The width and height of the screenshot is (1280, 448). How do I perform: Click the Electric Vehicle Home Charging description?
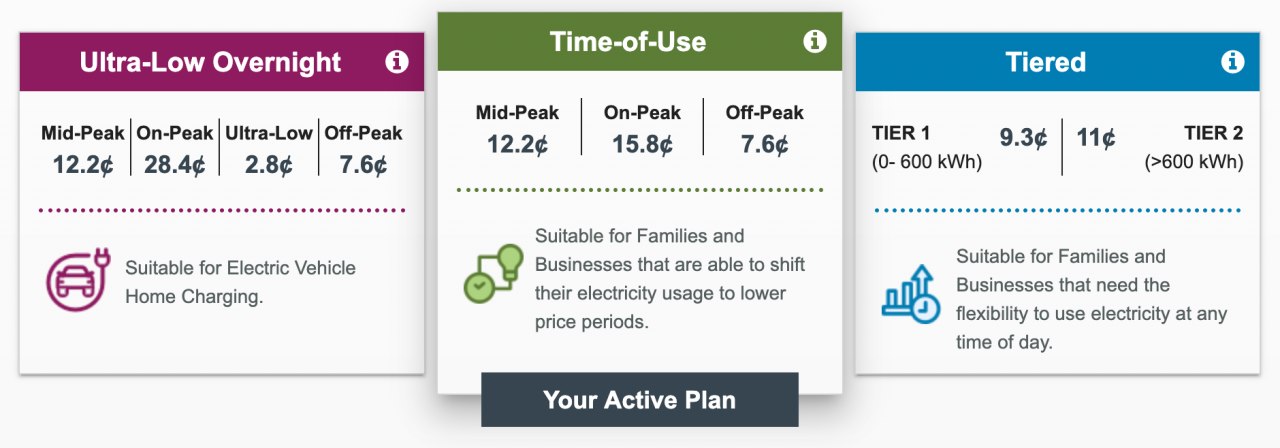240,282
